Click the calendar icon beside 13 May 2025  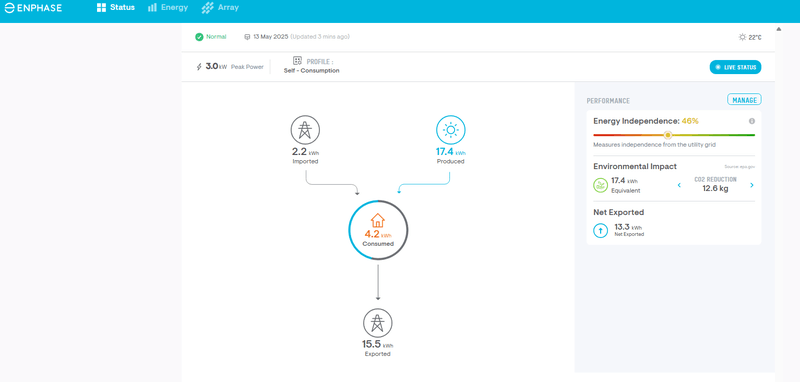pyautogui.click(x=247, y=37)
